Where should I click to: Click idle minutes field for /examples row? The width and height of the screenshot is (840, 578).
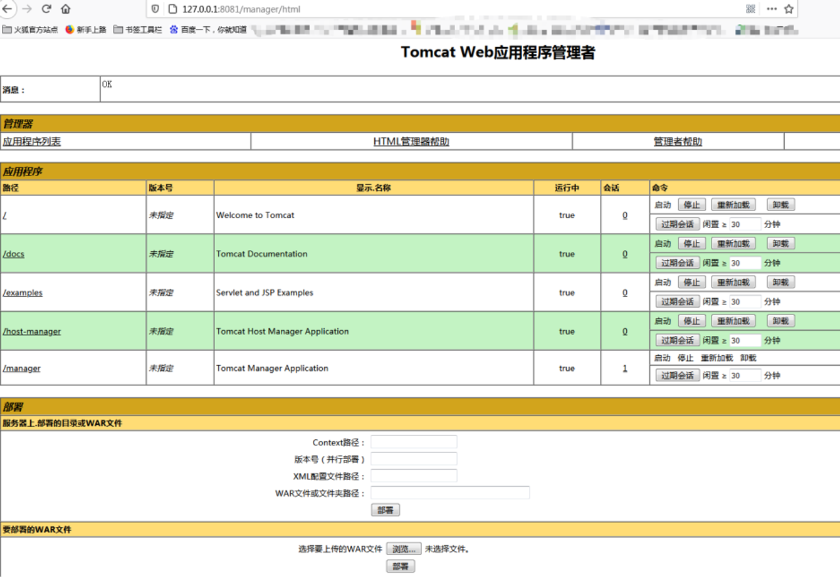point(745,302)
